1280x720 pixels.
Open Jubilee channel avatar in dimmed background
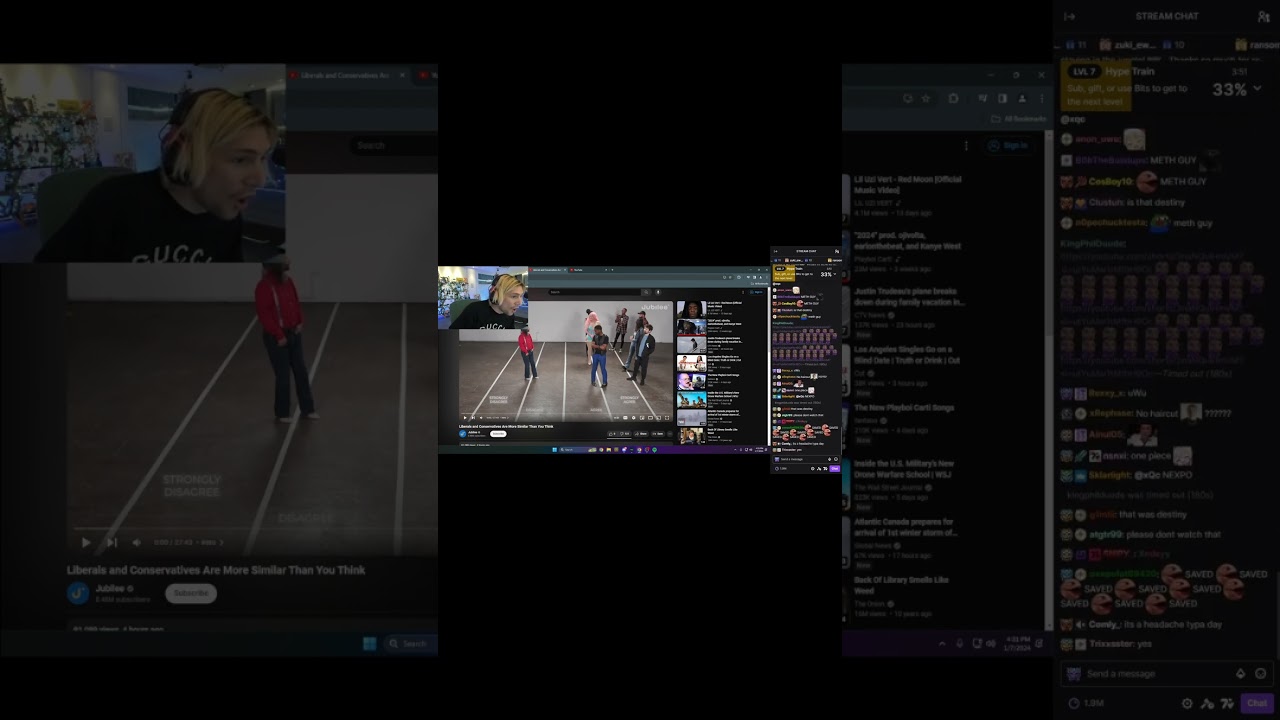pos(78,593)
